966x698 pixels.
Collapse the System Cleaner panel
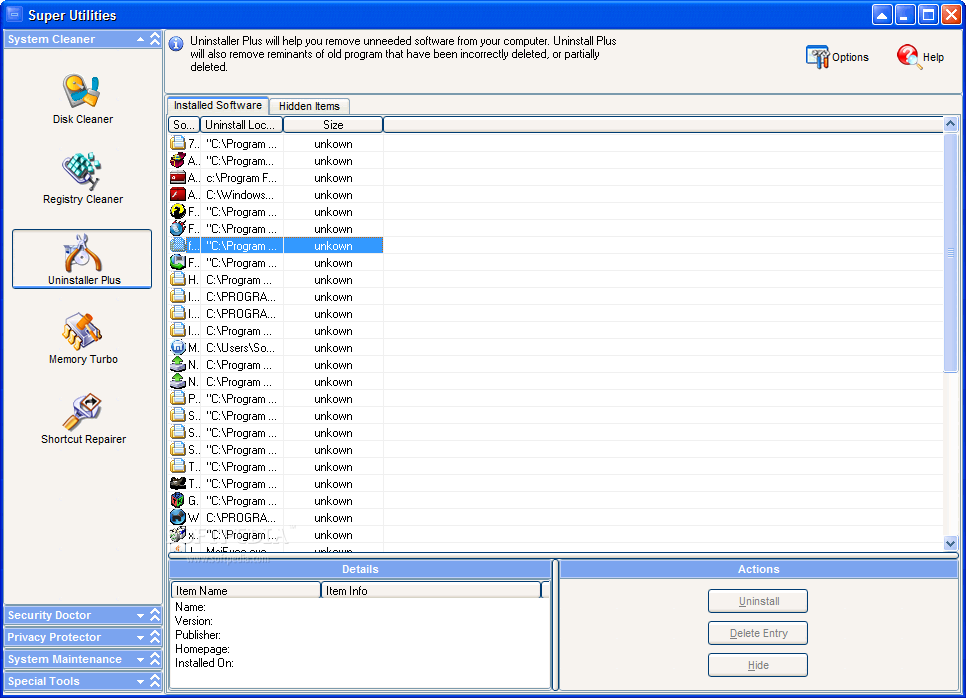tap(140, 39)
